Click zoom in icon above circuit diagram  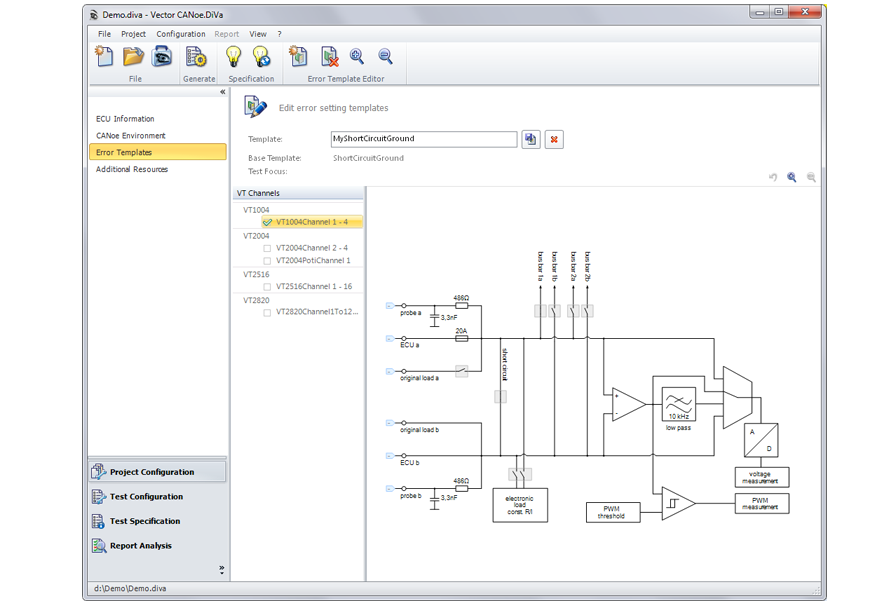792,177
